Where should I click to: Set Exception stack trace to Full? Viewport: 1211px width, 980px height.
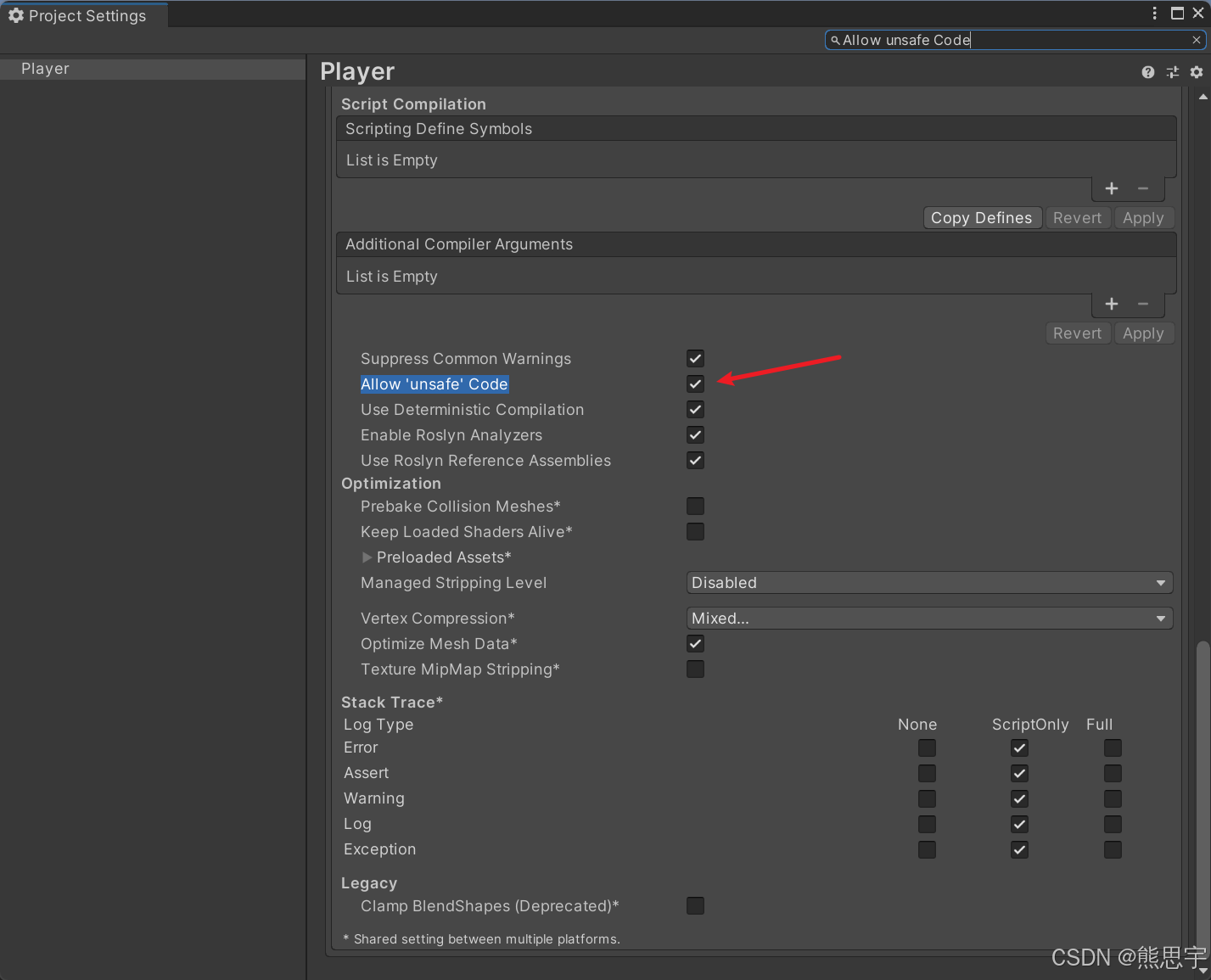pyautogui.click(x=1113, y=849)
